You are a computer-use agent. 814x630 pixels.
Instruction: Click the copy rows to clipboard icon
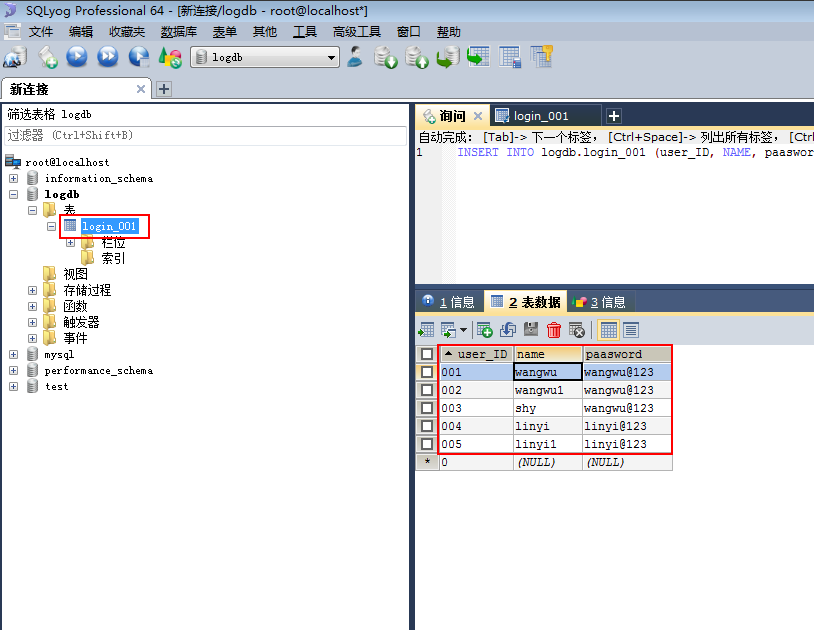449,330
